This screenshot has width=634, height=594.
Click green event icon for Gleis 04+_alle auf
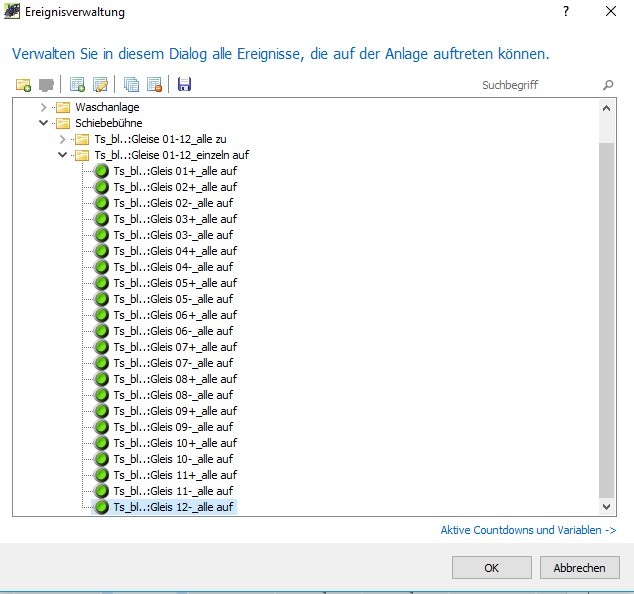pyautogui.click(x=101, y=251)
